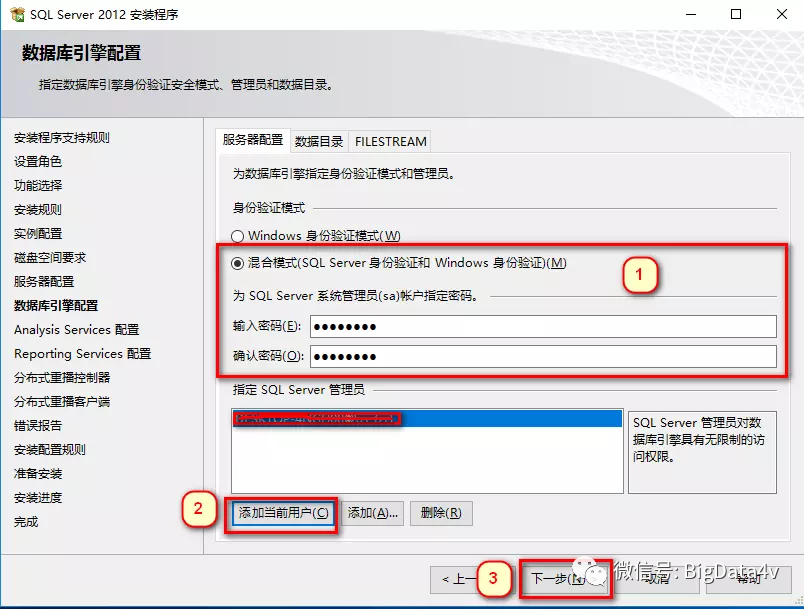804x609 pixels.
Task: Click the 输入密码 password field
Action: (543, 327)
